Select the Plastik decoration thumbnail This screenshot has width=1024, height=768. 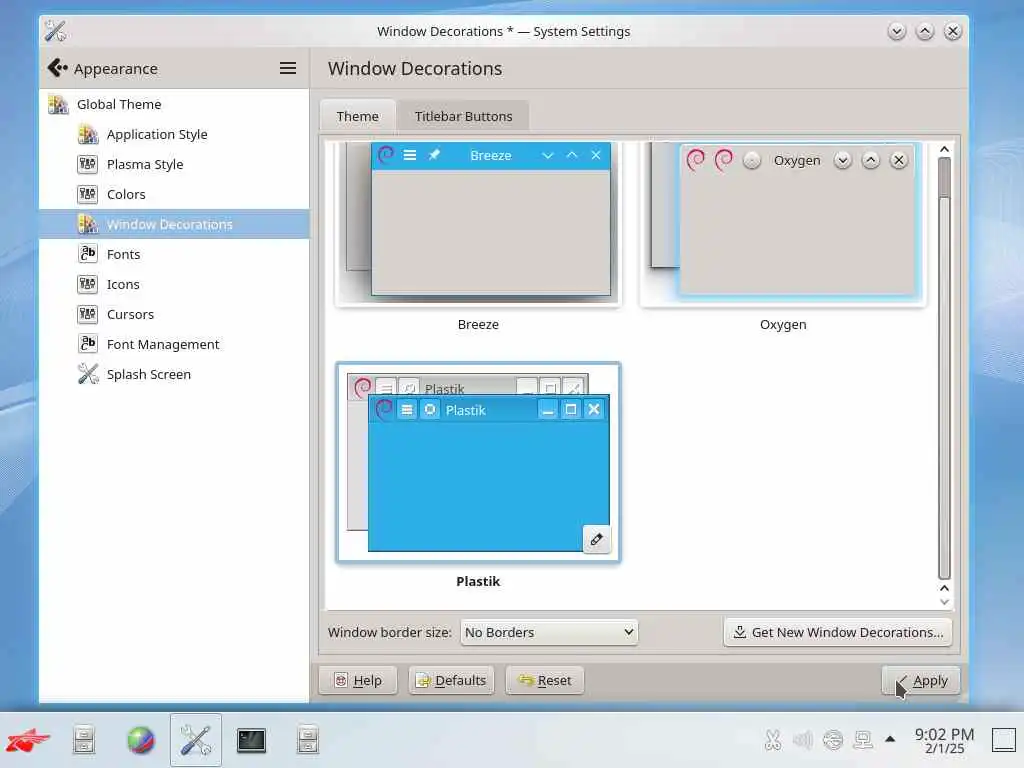tap(478, 462)
